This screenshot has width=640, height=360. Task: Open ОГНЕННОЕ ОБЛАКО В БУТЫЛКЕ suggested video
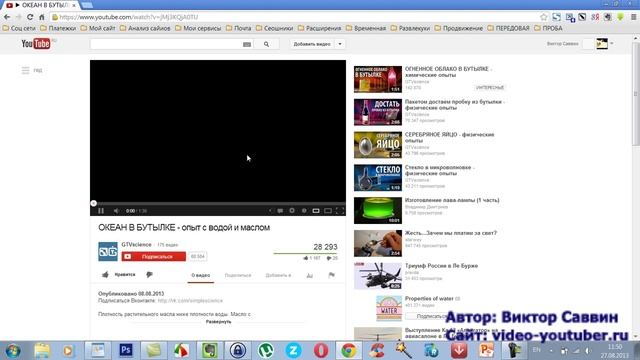coord(448,72)
